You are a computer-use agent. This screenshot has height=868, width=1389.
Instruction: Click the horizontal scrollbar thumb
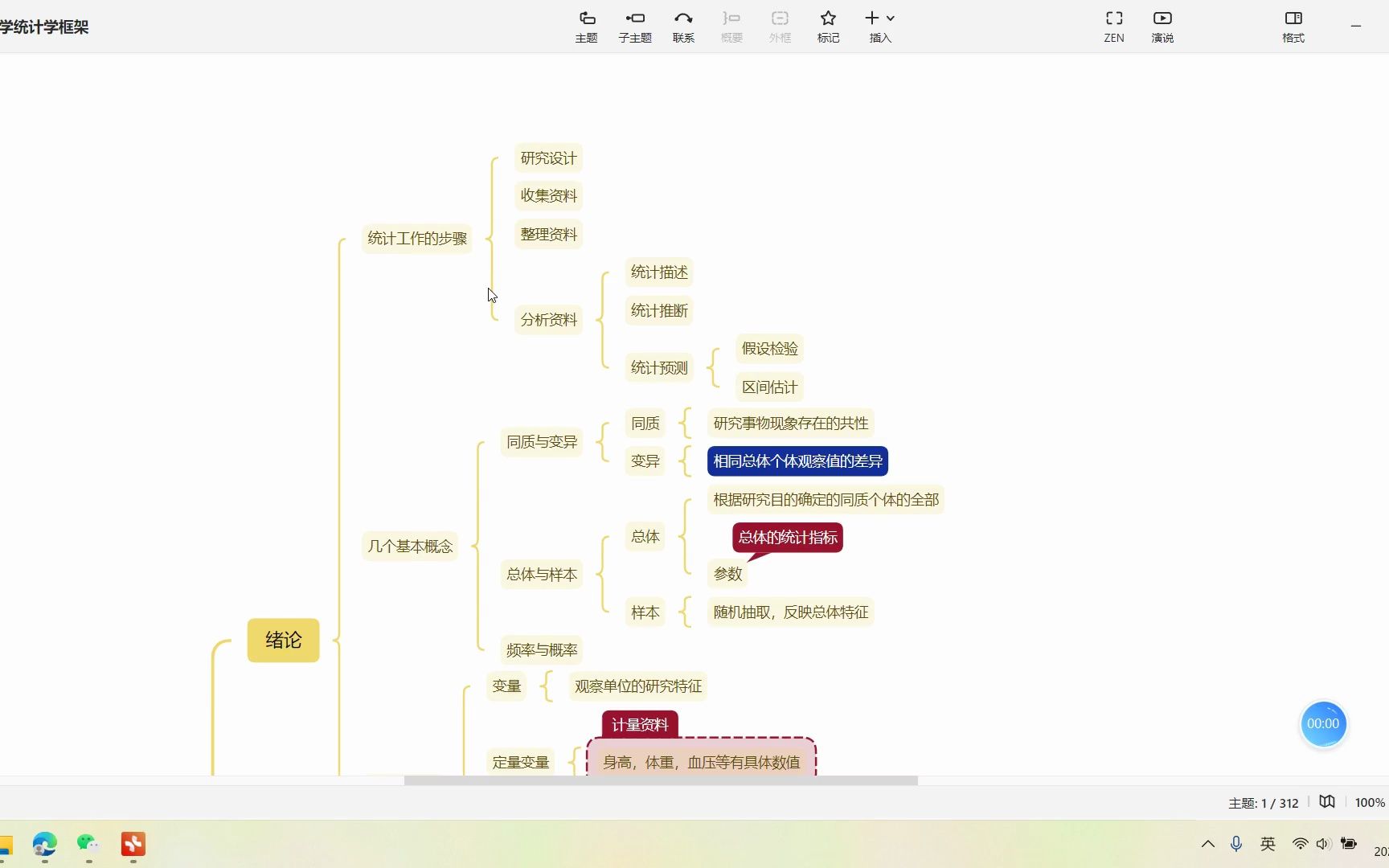[661, 780]
